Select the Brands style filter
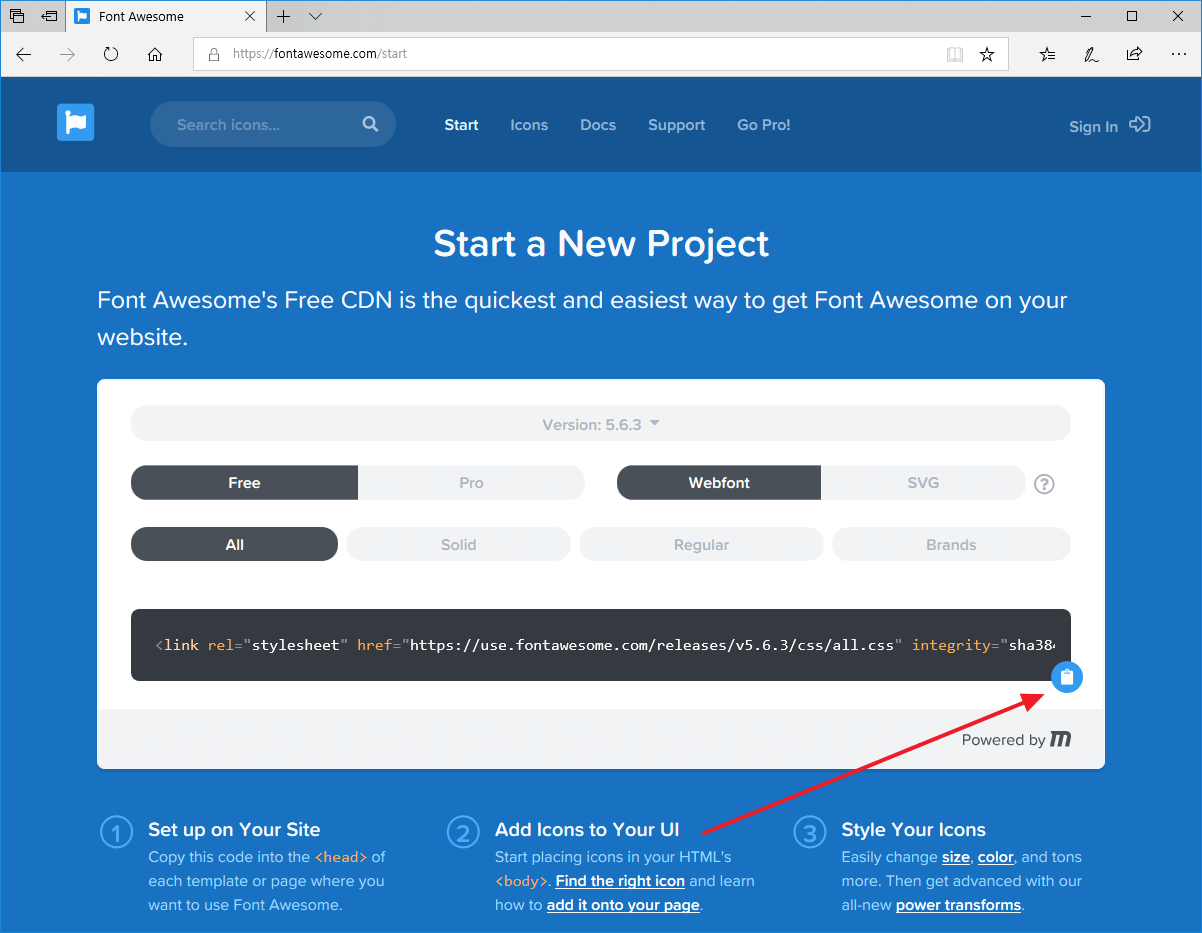This screenshot has width=1202, height=933. (x=951, y=545)
